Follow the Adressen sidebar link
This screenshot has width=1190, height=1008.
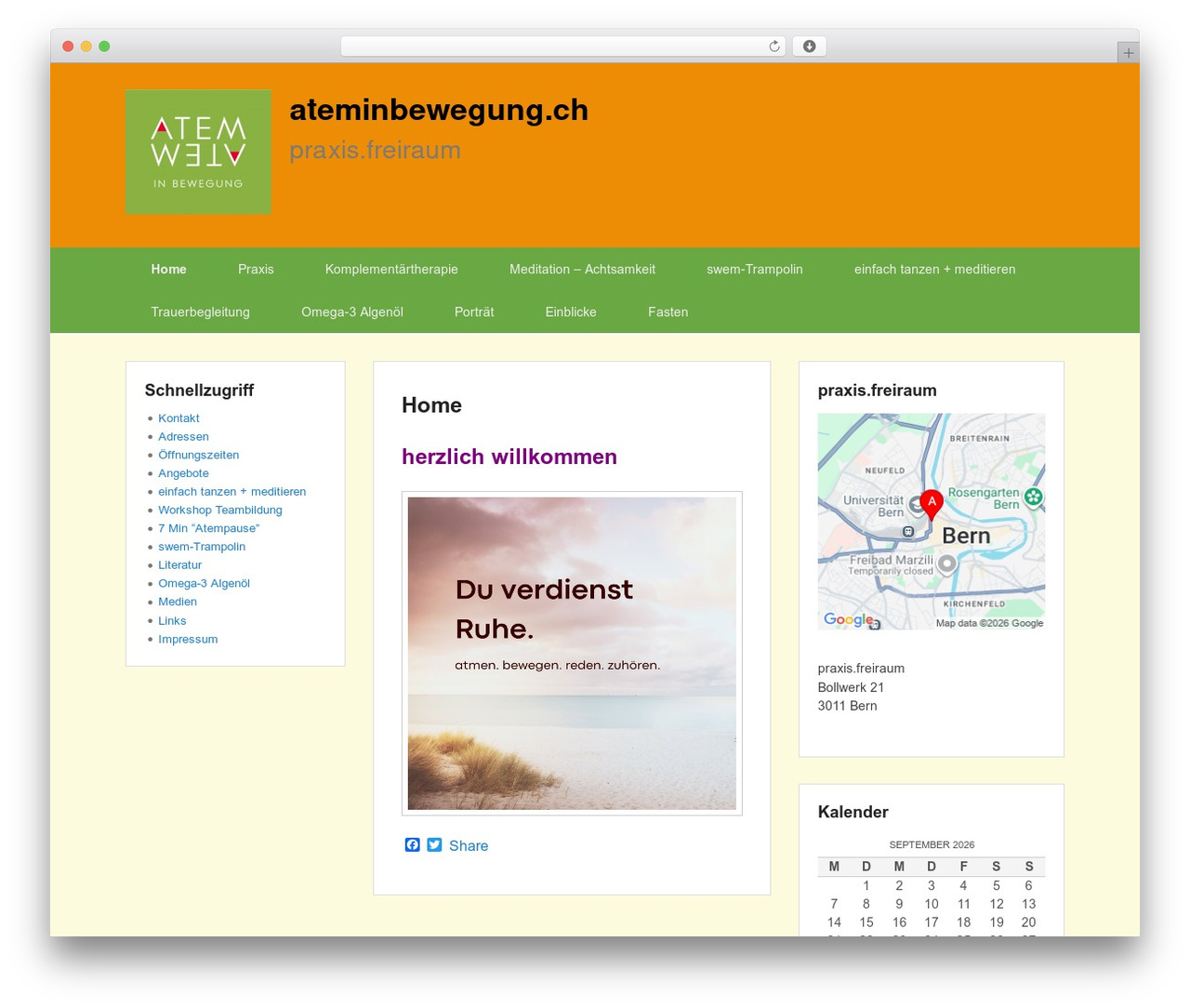point(183,436)
